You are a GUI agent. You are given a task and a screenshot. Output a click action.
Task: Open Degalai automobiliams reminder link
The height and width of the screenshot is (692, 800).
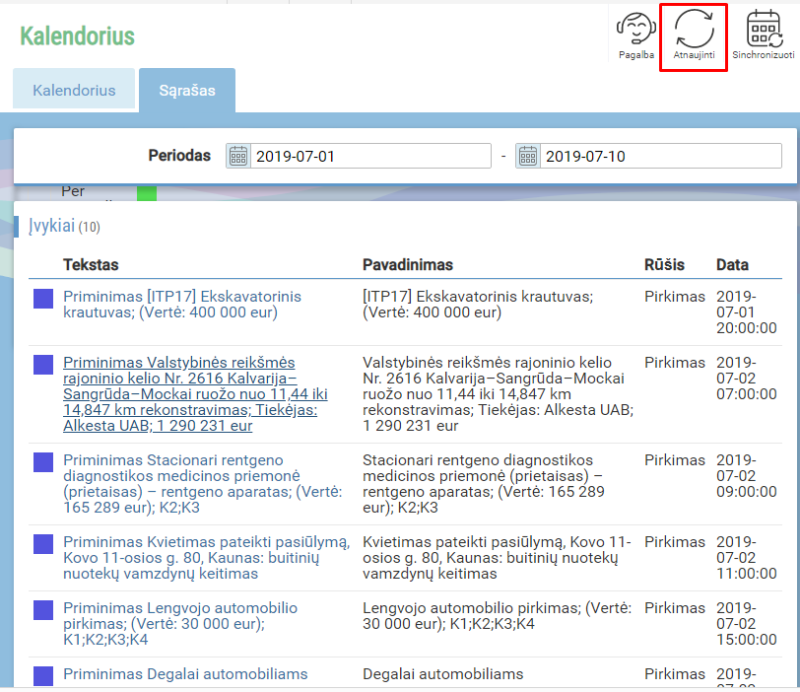(x=185, y=674)
